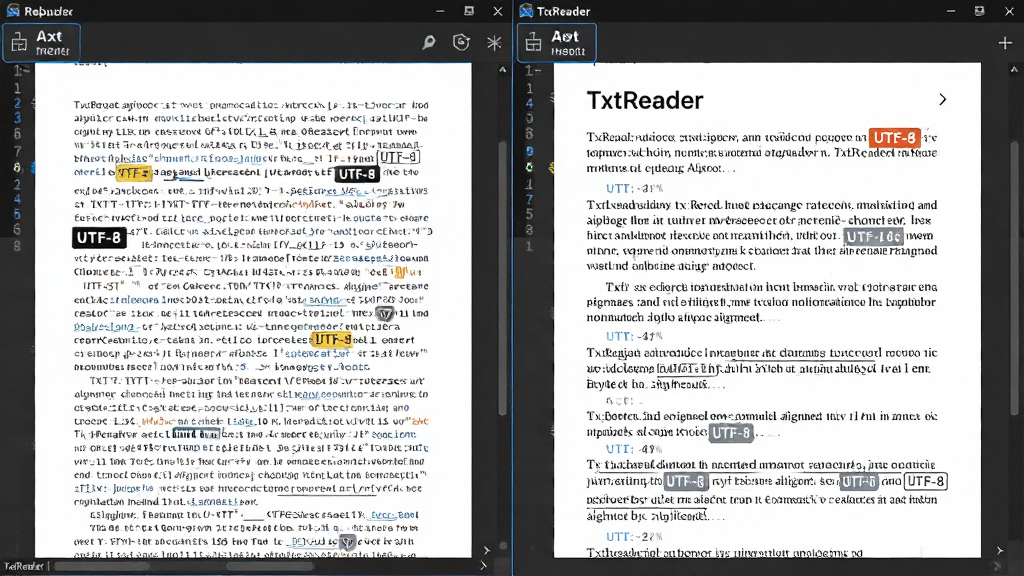This screenshot has height=576, width=1024.
Task: Open the 'UTT: -81%' link
Action: point(634,189)
